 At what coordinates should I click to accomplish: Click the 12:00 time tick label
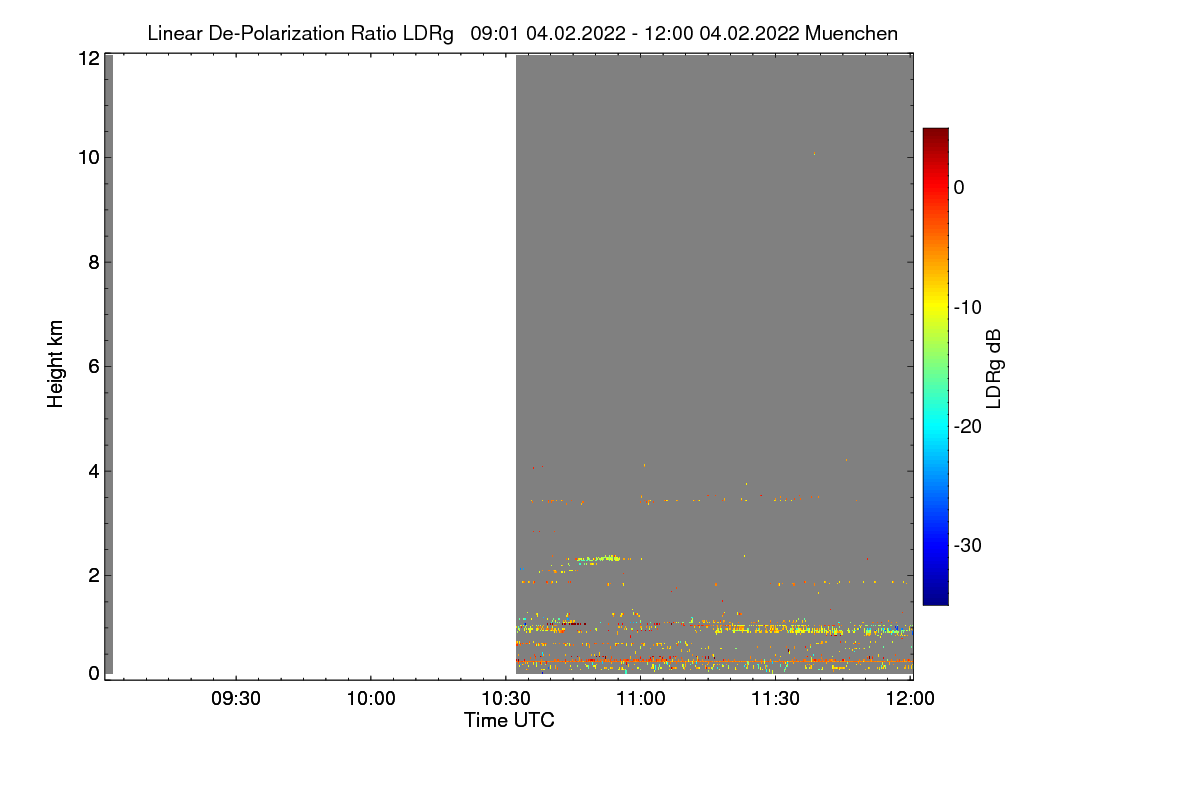click(911, 699)
